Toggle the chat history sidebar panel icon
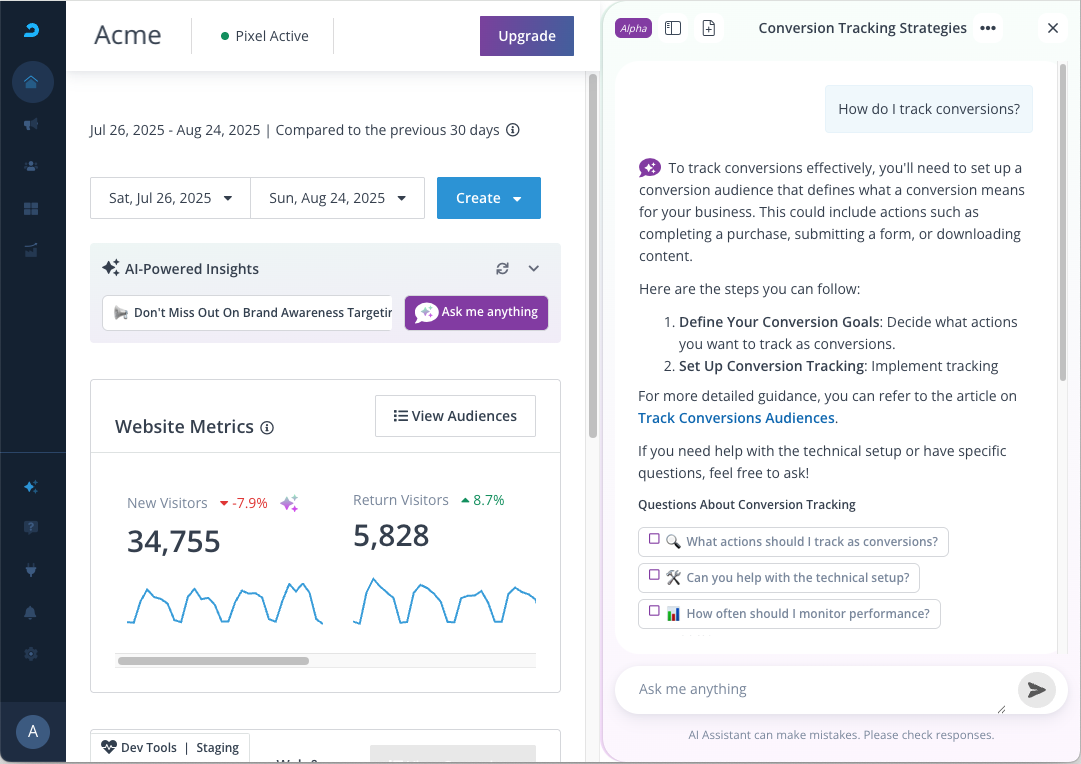 tap(673, 28)
